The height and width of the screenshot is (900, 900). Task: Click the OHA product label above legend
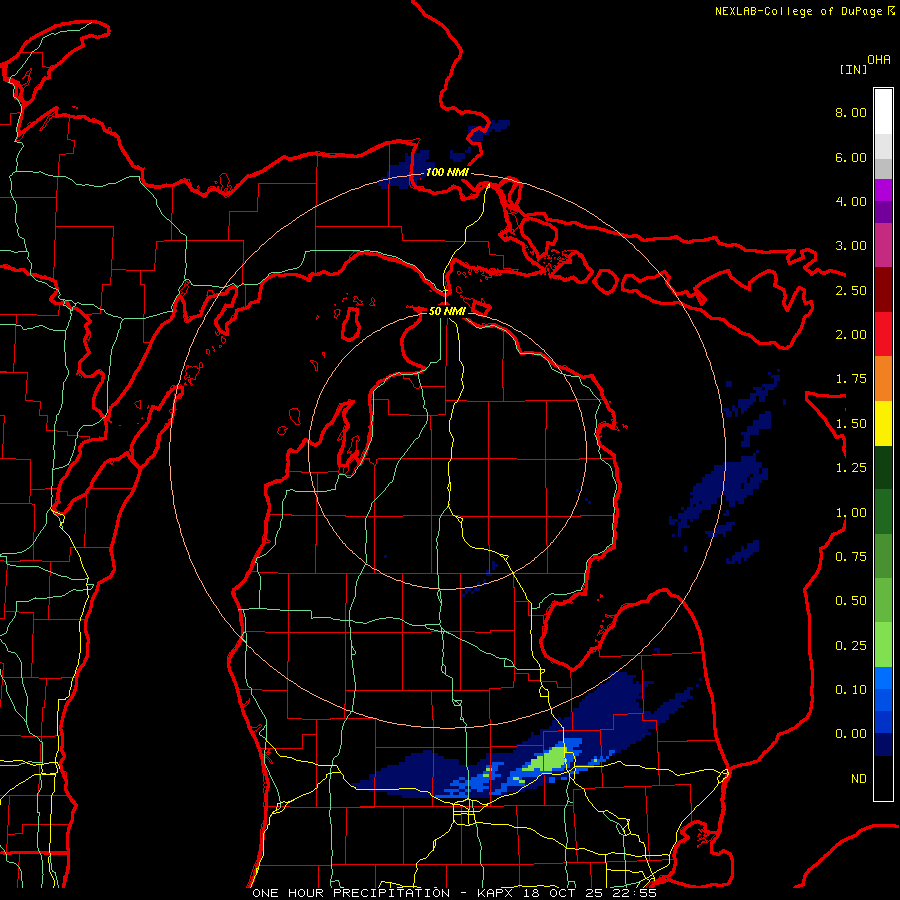point(879,59)
